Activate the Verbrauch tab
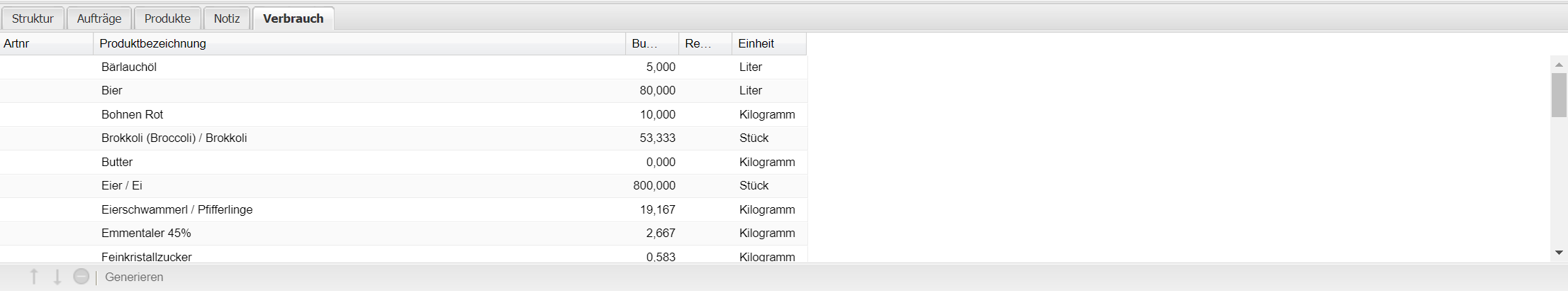 (293, 18)
